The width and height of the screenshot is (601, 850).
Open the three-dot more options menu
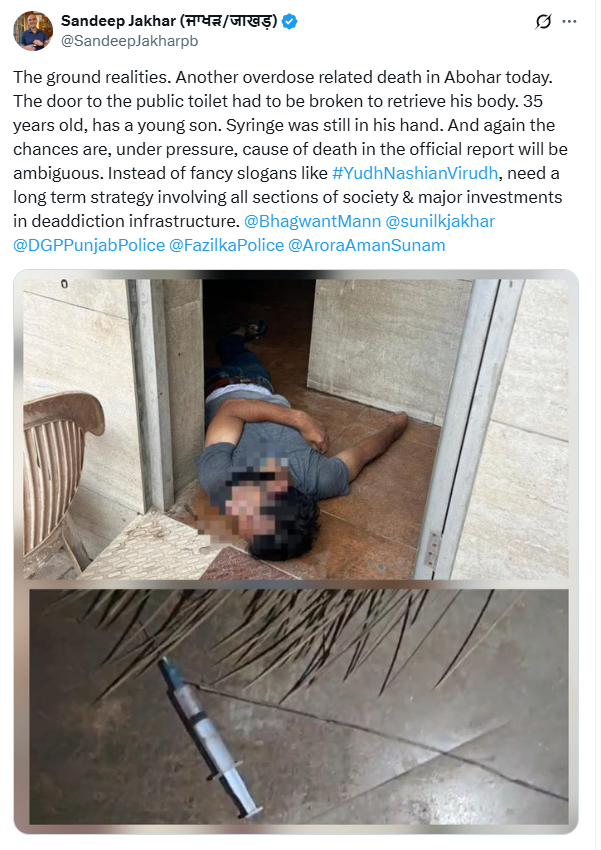[569, 22]
